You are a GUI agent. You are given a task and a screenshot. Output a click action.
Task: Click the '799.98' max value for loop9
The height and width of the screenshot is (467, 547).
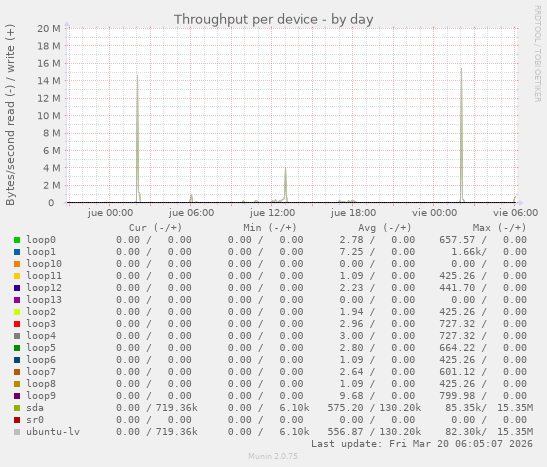[457, 396]
